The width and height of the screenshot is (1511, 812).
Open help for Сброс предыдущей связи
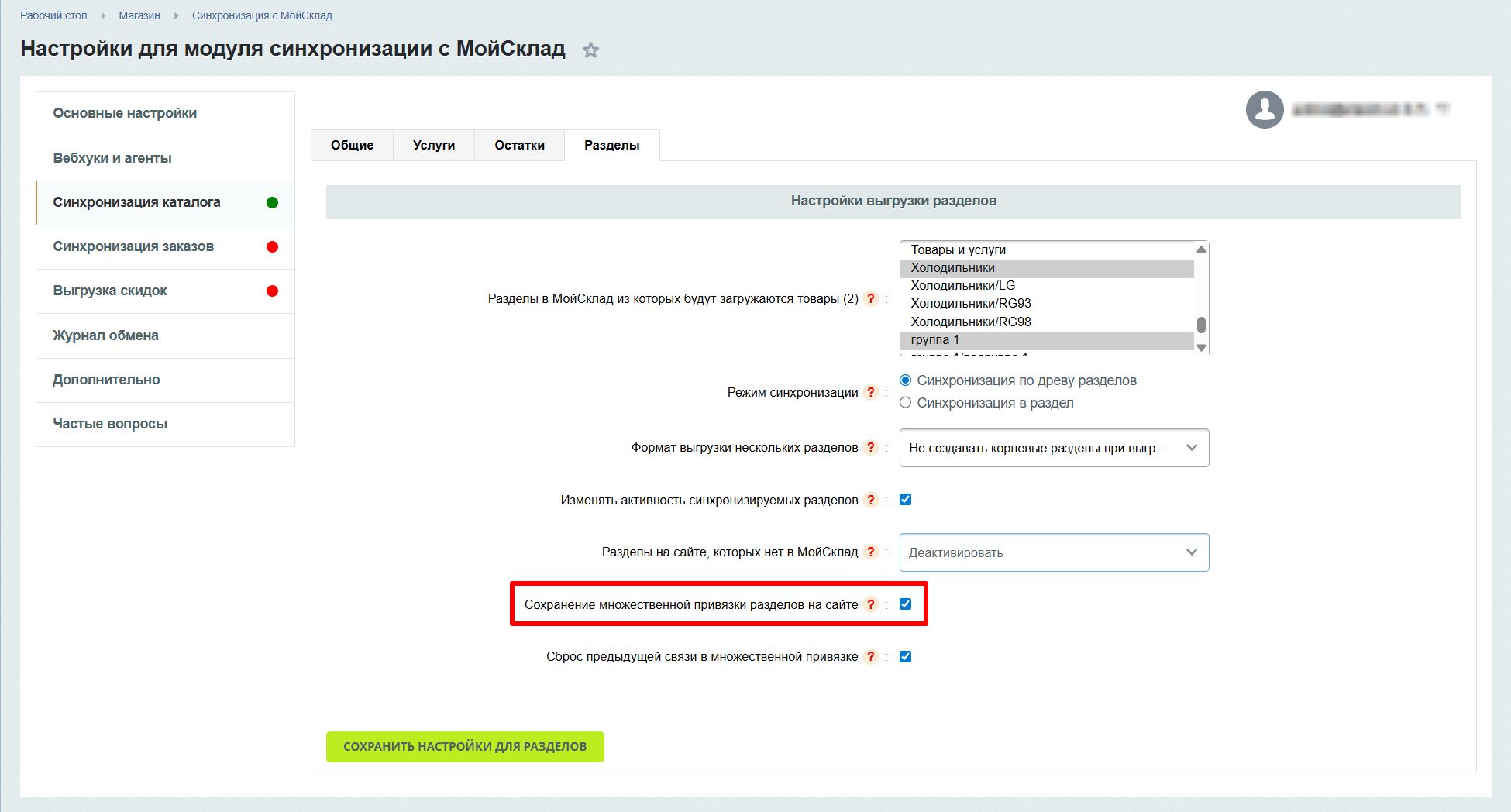pos(871,656)
